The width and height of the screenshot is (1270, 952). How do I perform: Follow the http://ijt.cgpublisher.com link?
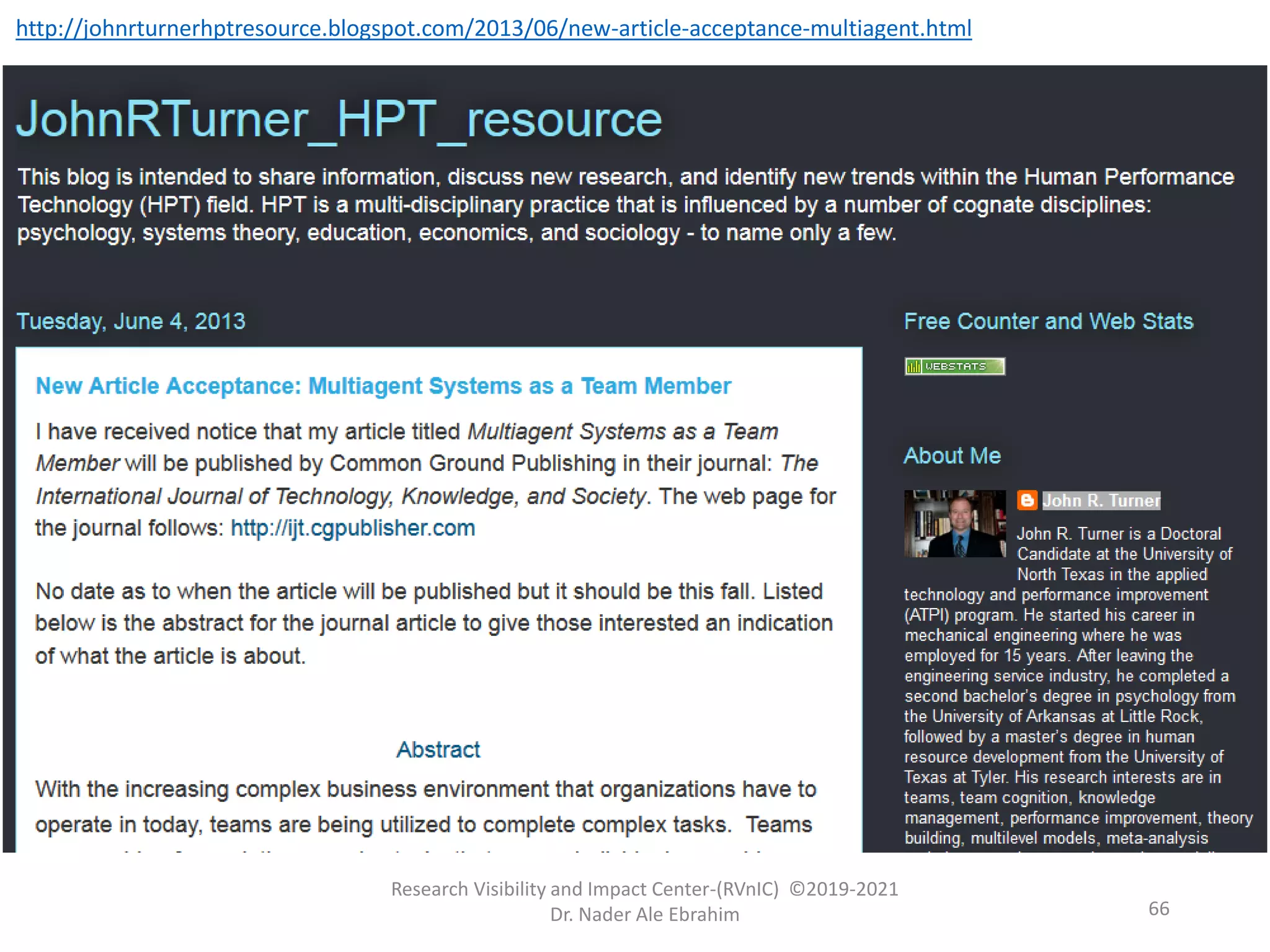[353, 528]
